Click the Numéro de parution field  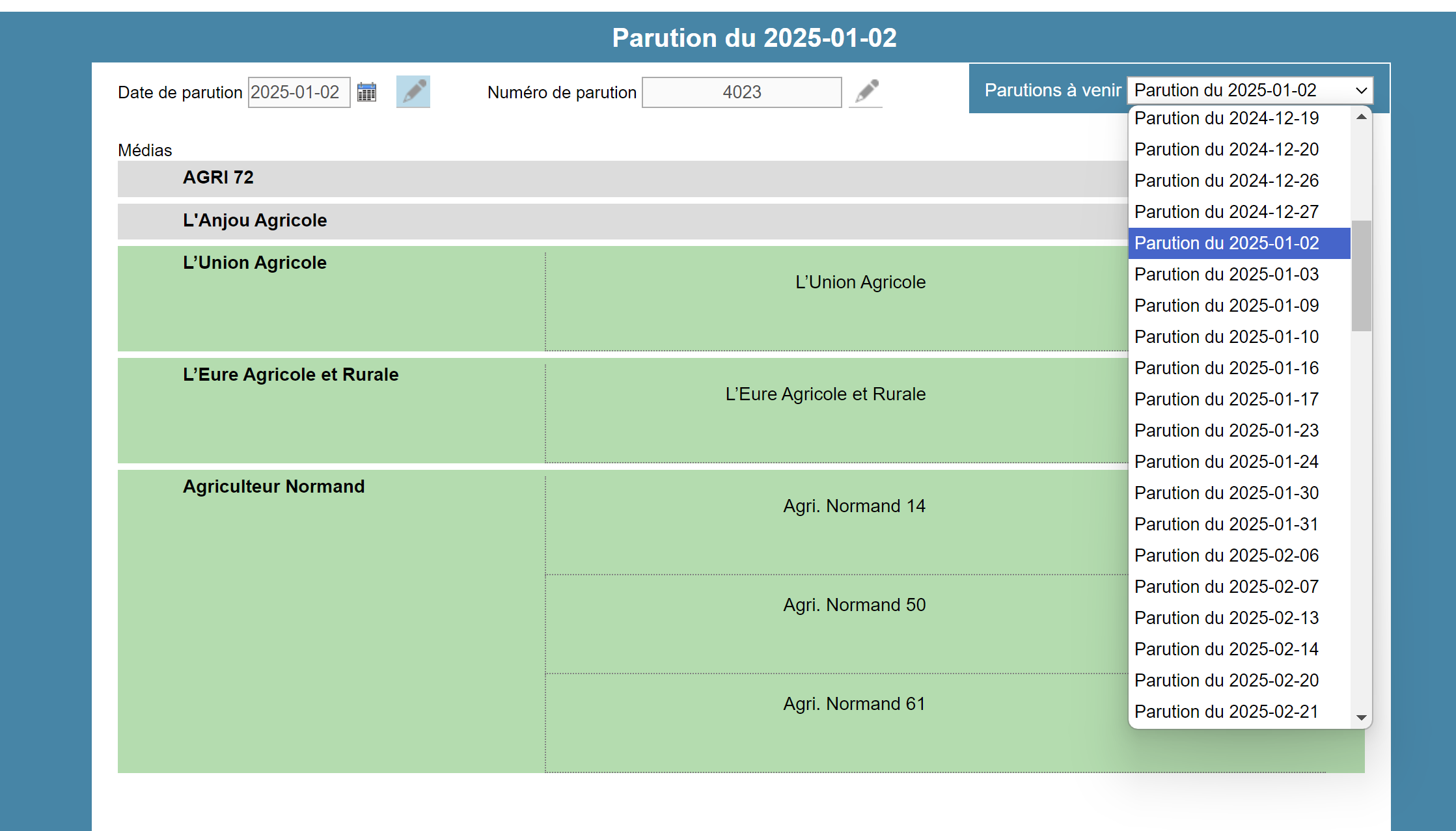741,92
